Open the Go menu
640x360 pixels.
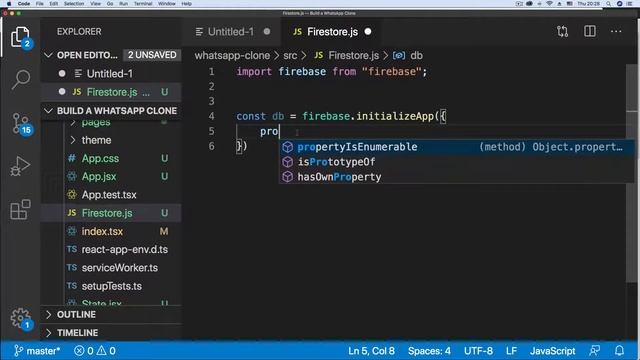click(110, 4)
